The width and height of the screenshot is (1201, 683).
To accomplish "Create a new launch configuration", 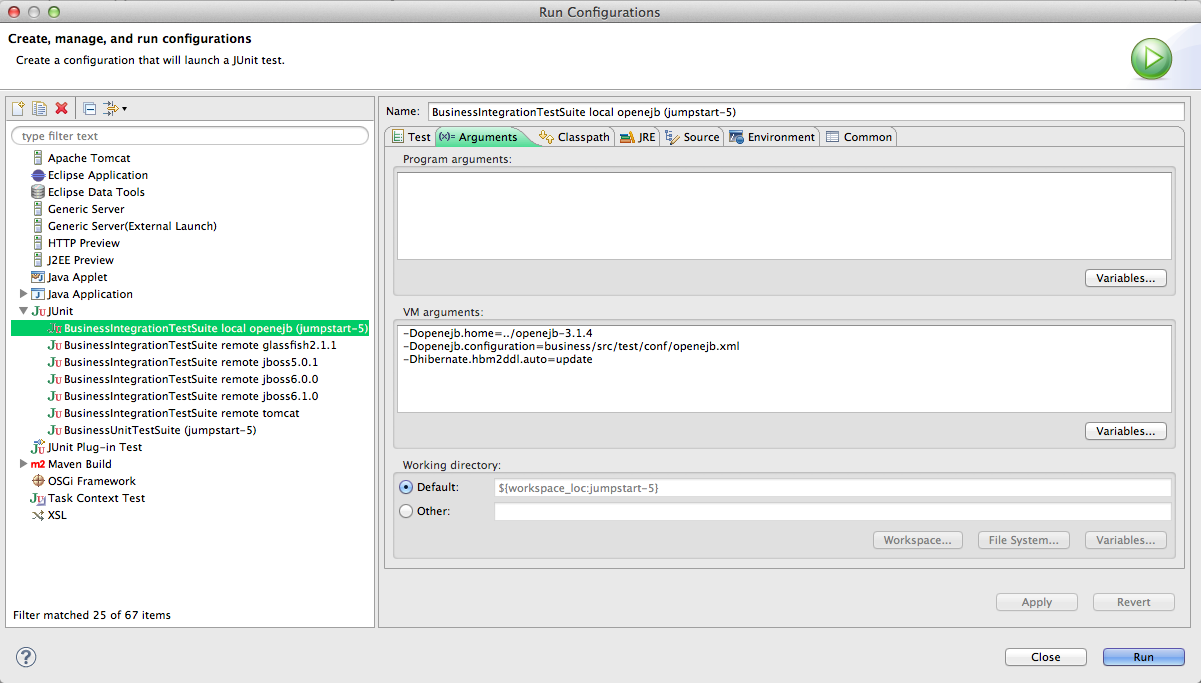I will tap(19, 108).
